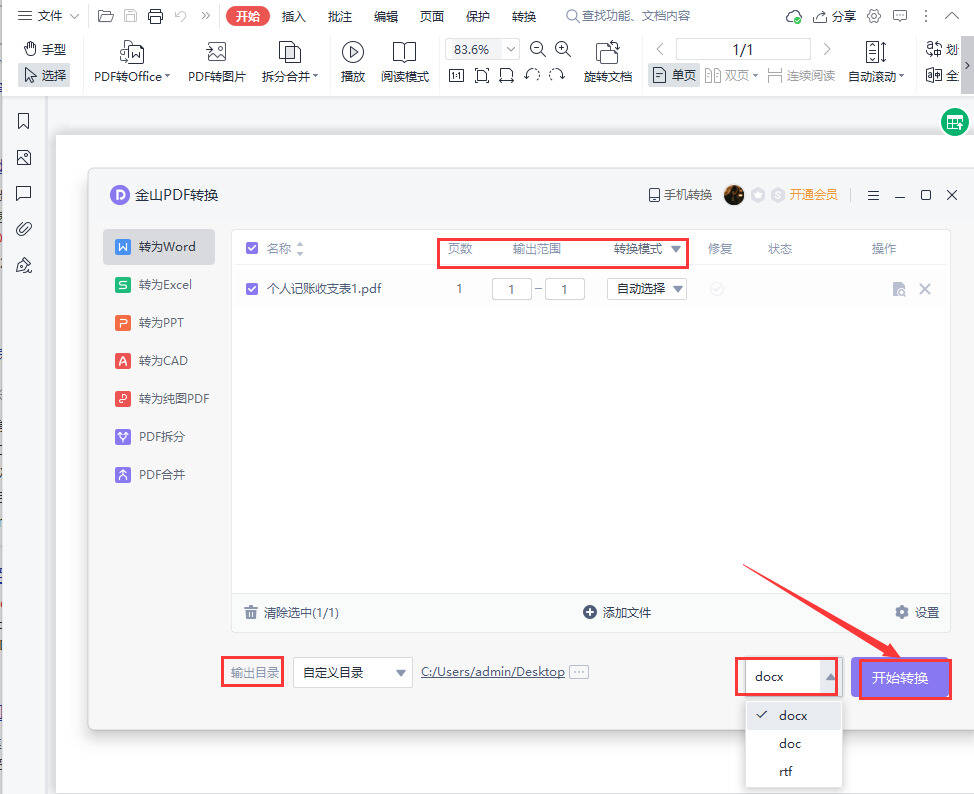Toggle the select-all 名称 header checkbox
974x794 pixels.
point(252,248)
